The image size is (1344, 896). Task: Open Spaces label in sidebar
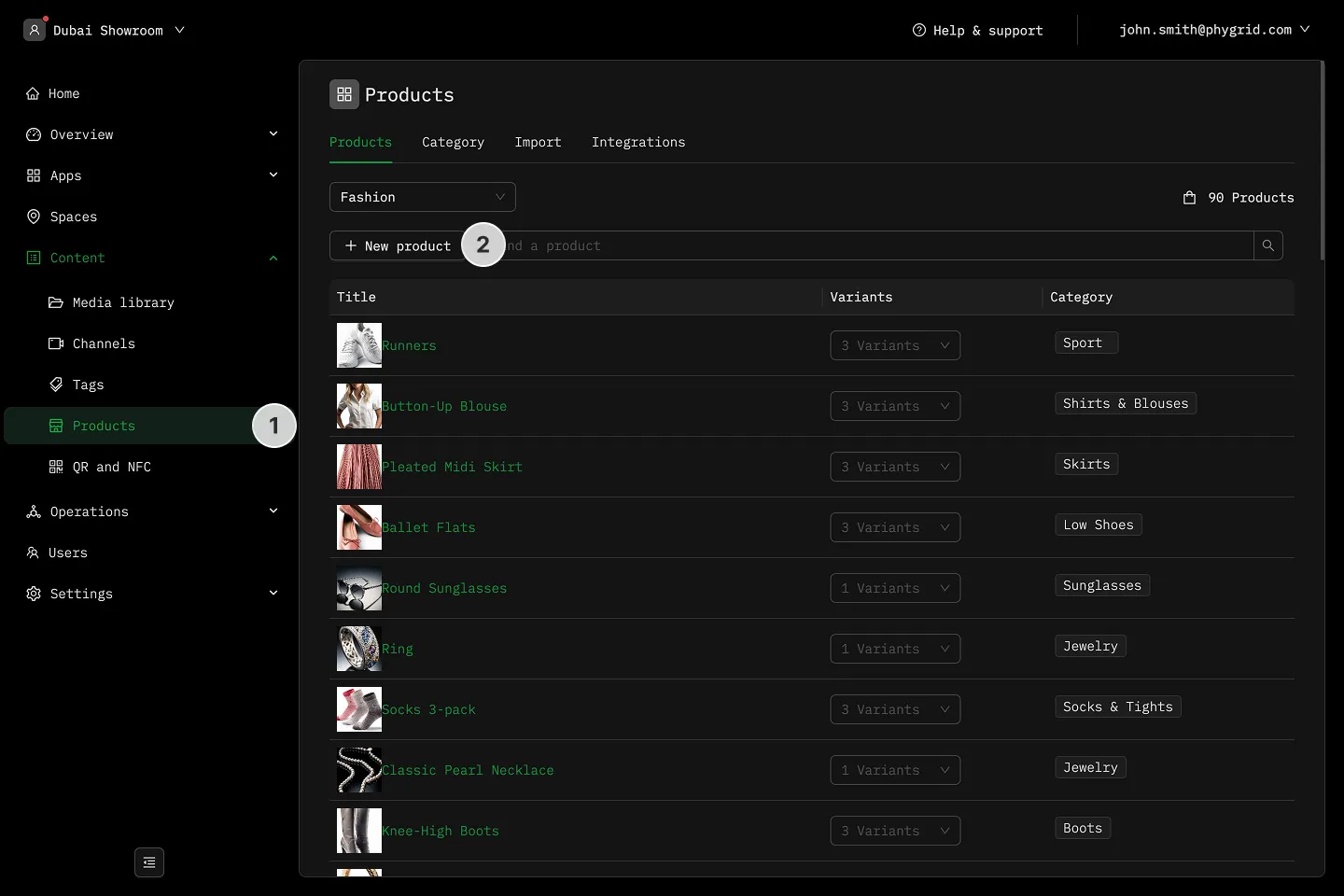coord(74,217)
